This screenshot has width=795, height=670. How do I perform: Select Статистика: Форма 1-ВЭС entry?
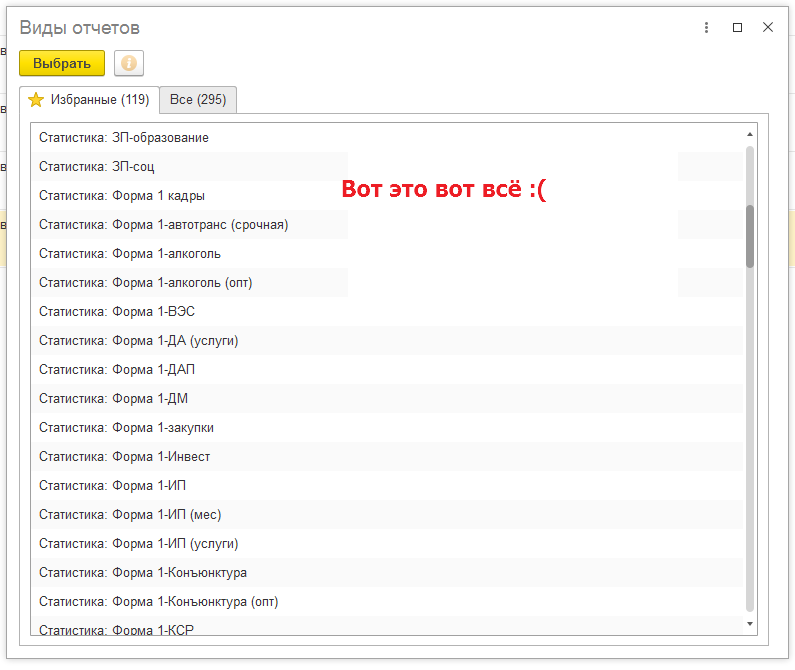click(117, 312)
